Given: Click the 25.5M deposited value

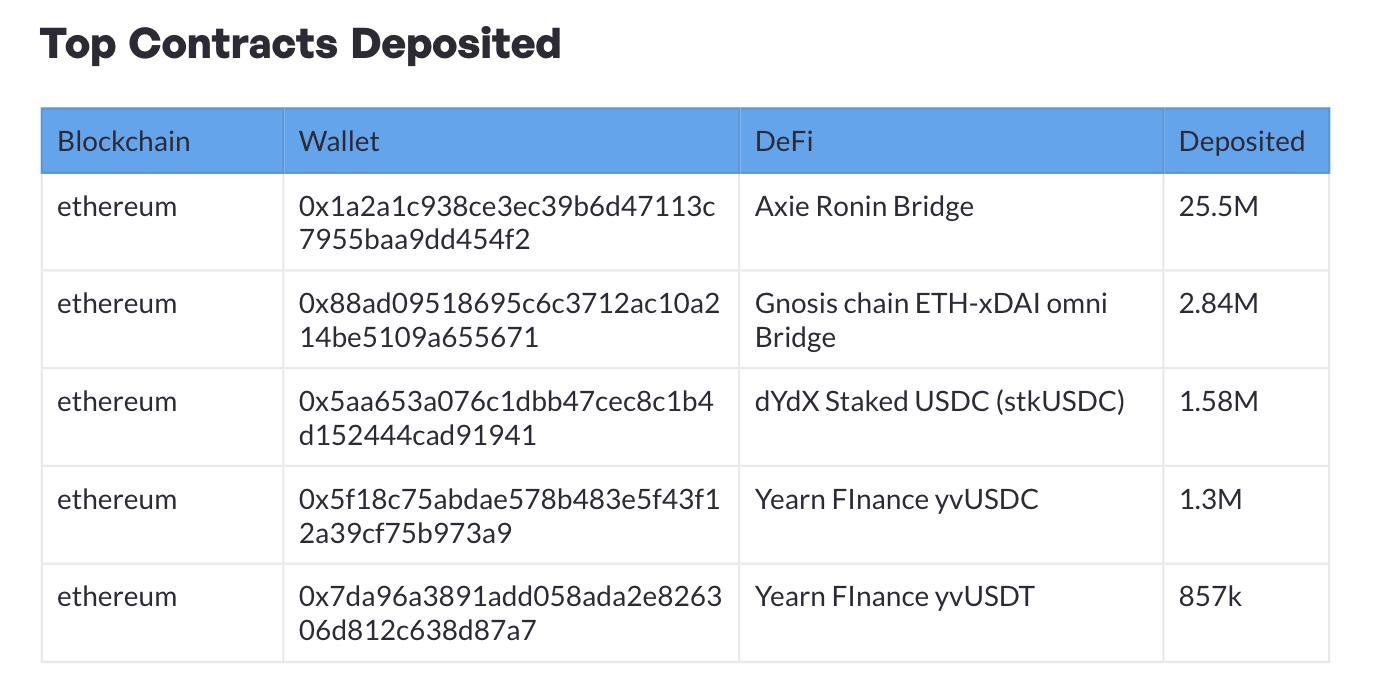Looking at the screenshot, I should point(1218,207).
